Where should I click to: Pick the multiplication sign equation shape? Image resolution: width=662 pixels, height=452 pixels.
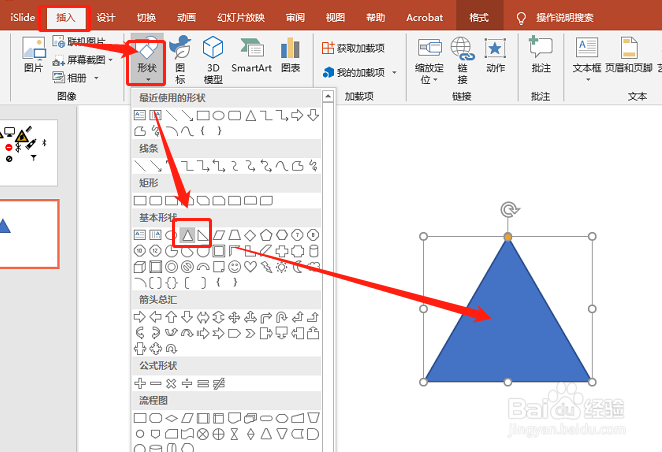171,383
